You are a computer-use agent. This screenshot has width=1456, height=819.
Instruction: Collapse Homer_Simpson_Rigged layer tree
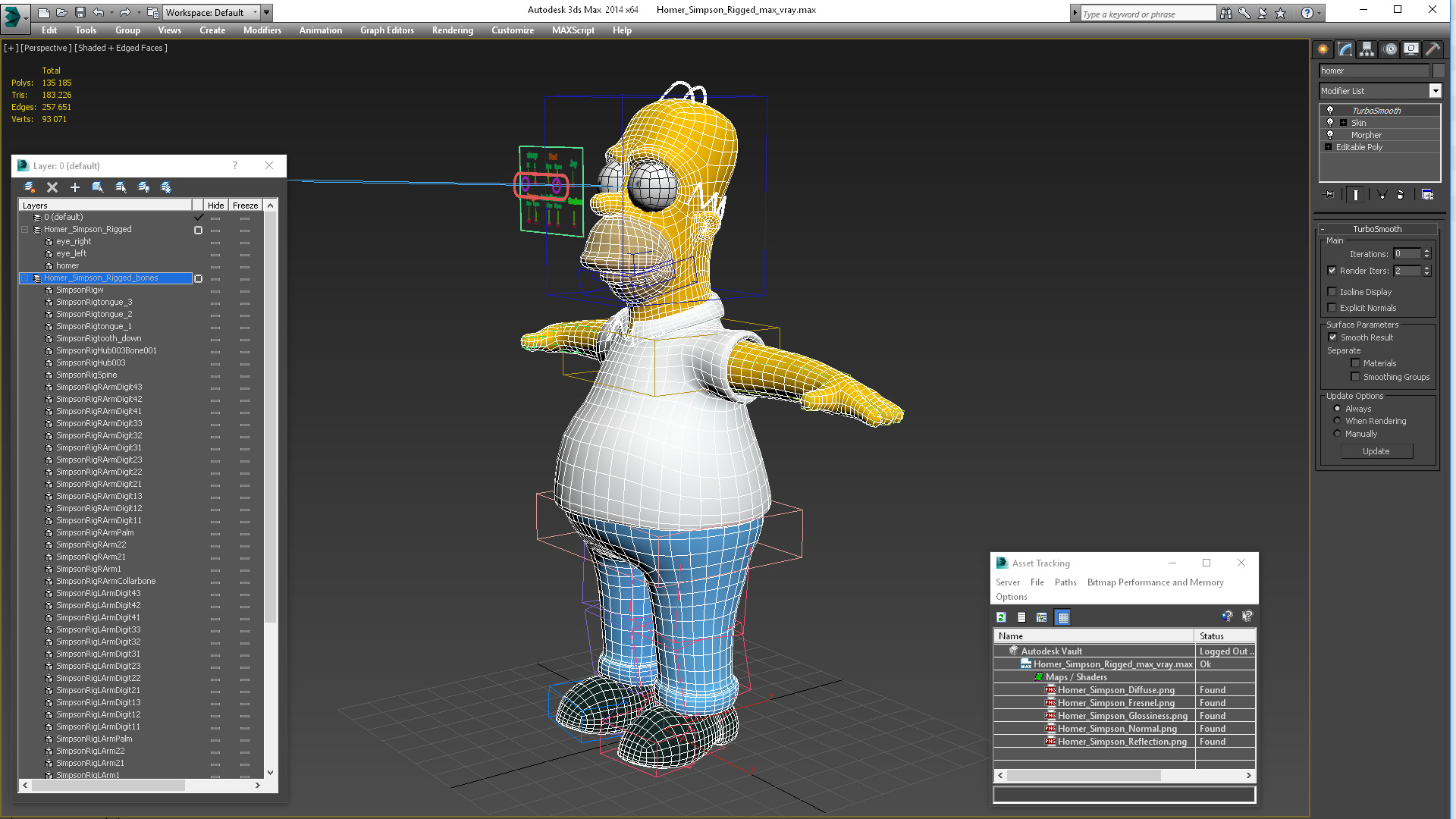(24, 229)
